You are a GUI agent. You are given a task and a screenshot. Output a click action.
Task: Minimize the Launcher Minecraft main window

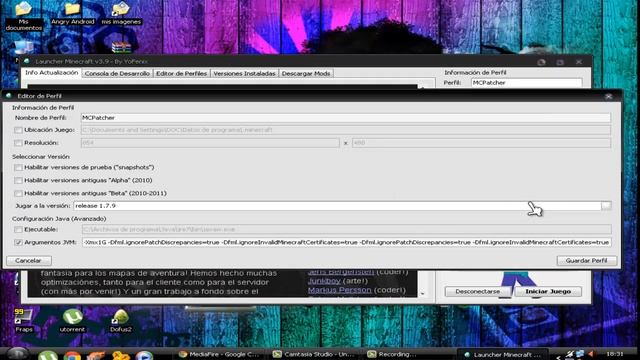(542, 62)
